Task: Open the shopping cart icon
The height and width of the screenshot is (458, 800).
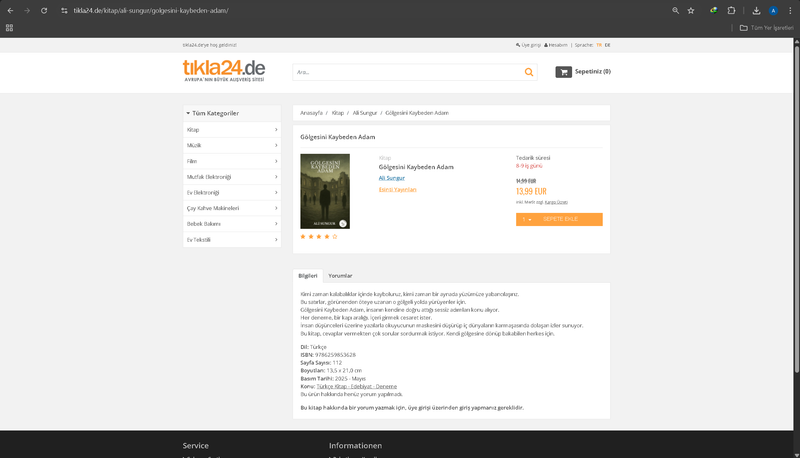Action: 564,72
